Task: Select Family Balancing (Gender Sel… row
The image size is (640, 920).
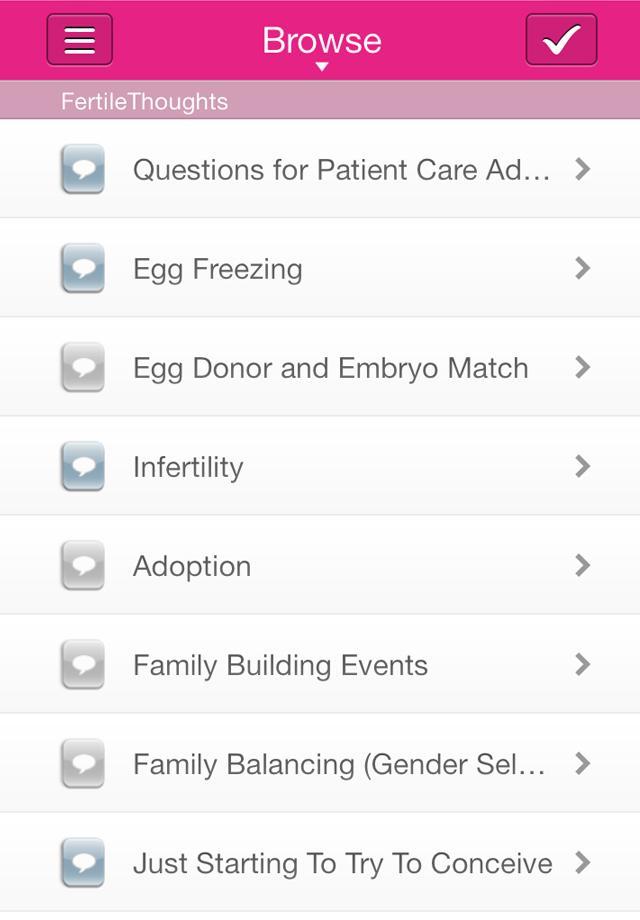Action: pyautogui.click(x=339, y=764)
